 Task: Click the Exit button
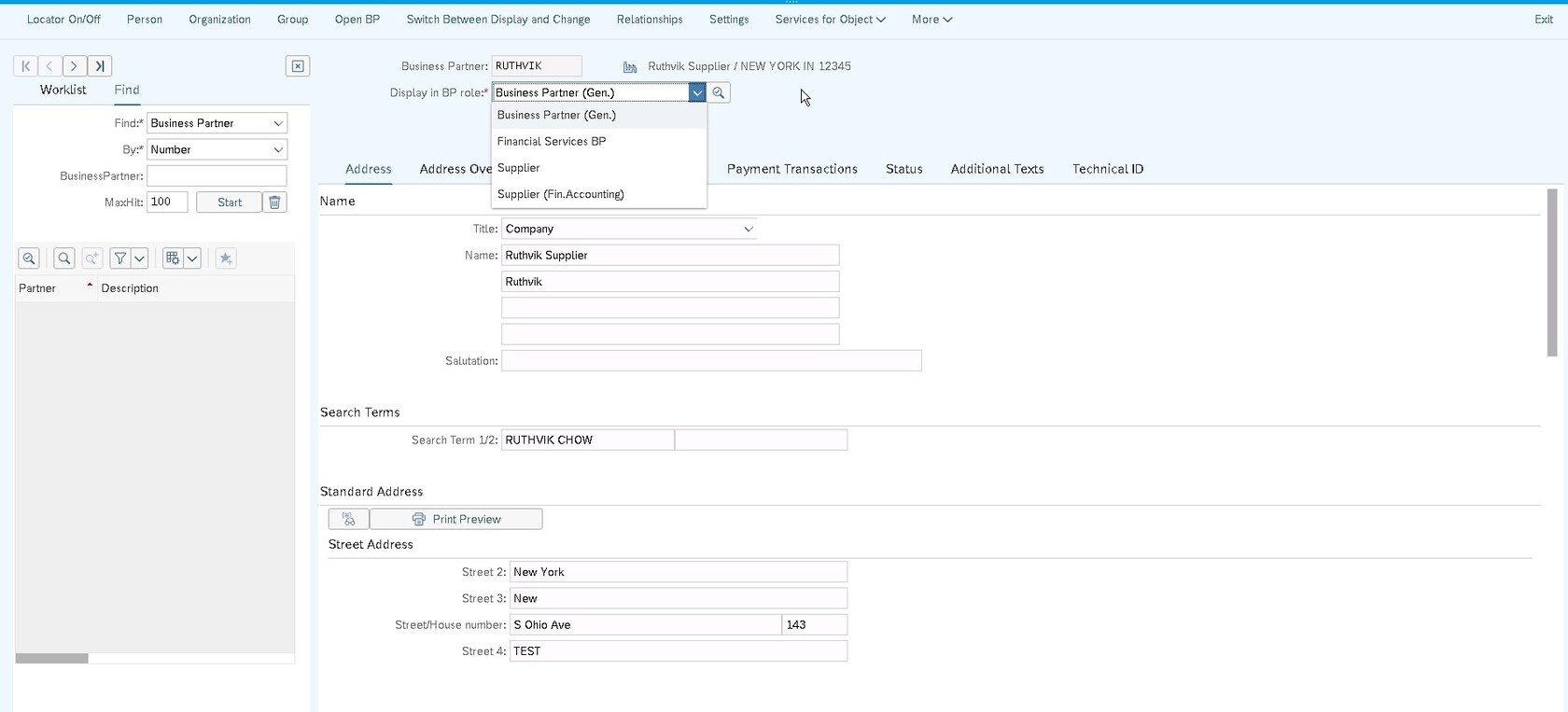coord(1544,20)
